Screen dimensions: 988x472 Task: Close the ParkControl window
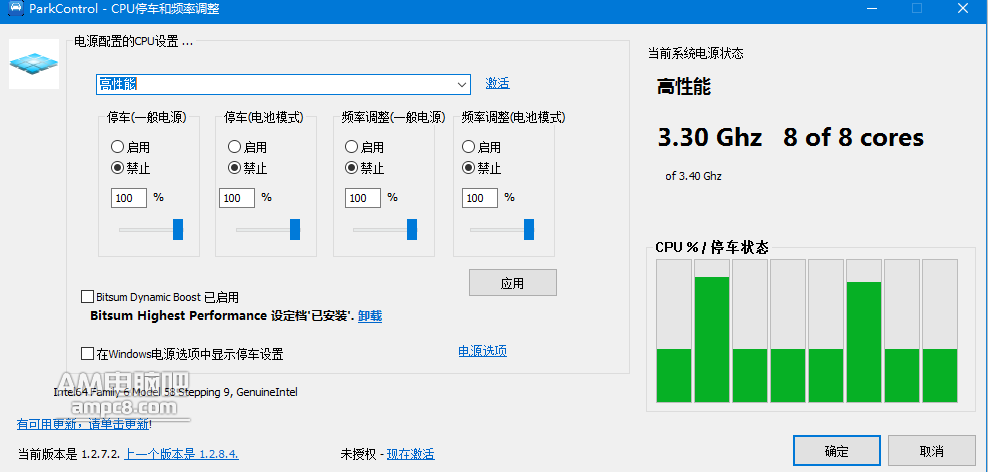pyautogui.click(x=963, y=8)
